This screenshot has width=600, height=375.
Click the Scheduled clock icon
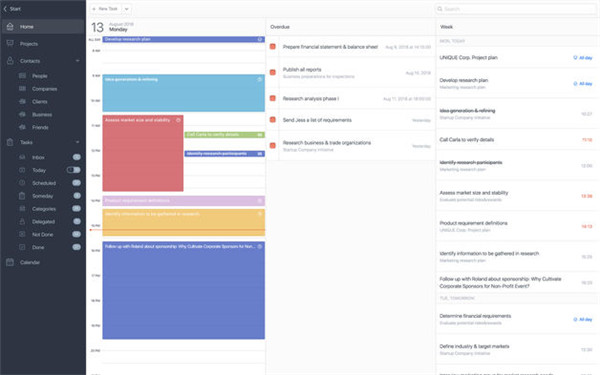tap(22, 183)
